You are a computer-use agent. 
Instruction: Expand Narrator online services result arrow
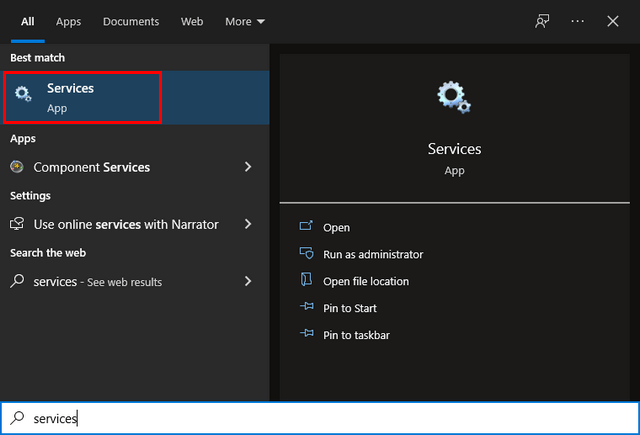248,224
